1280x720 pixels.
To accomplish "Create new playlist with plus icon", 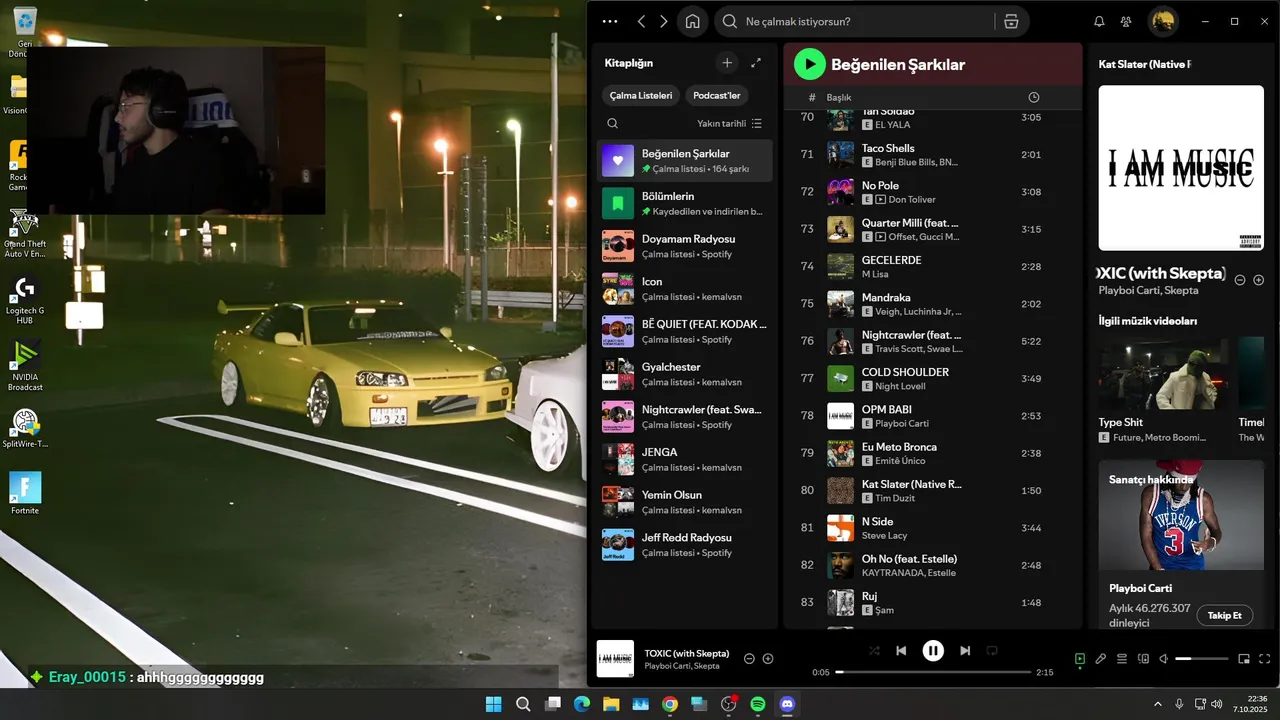I will (x=727, y=63).
